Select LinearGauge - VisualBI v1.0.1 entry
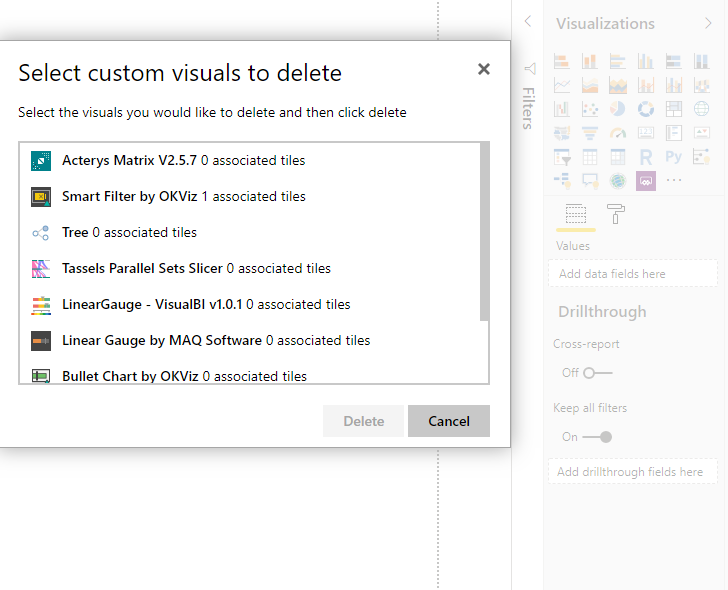 click(x=250, y=305)
